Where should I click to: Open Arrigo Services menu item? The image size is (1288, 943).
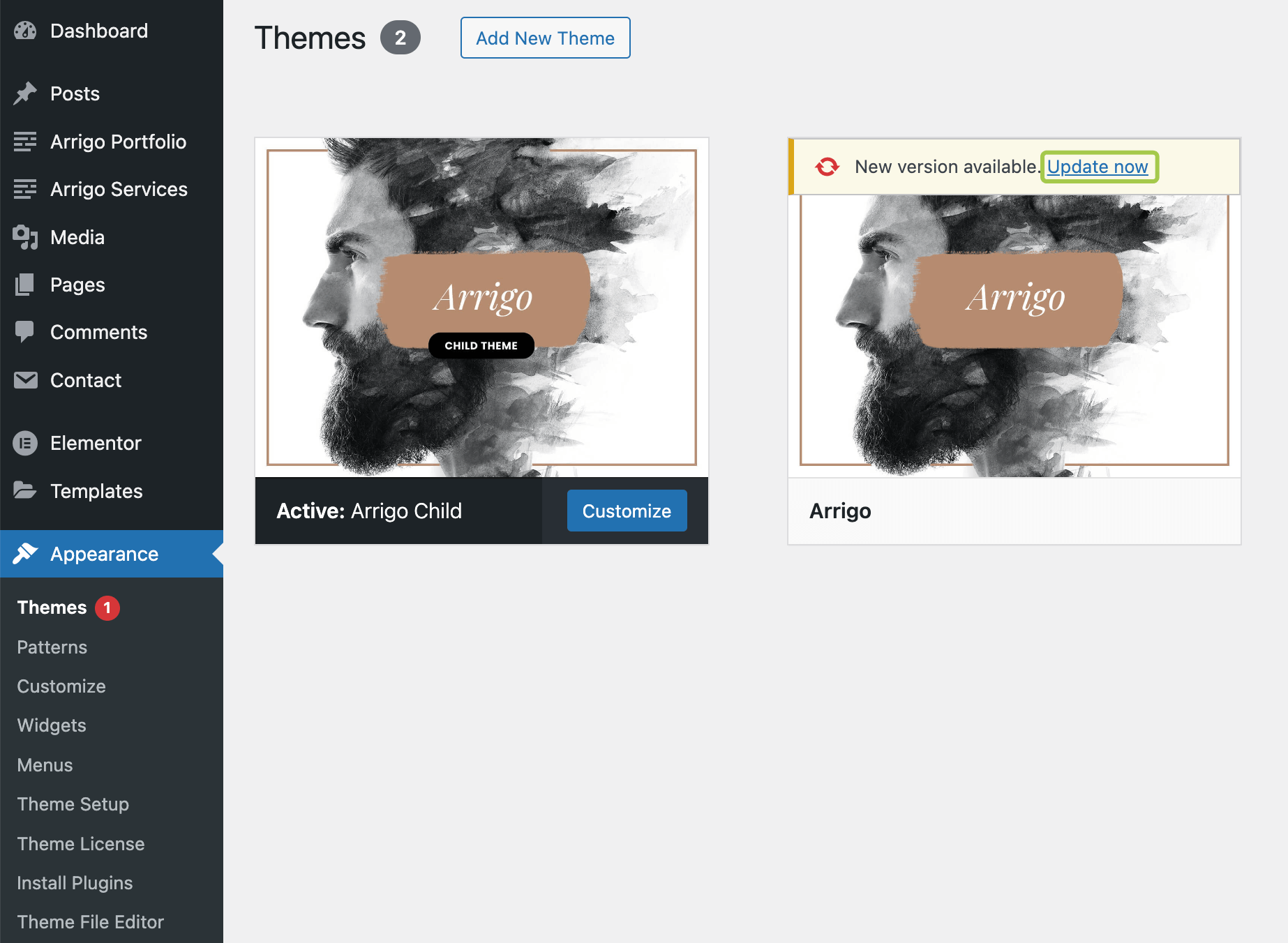(x=119, y=189)
